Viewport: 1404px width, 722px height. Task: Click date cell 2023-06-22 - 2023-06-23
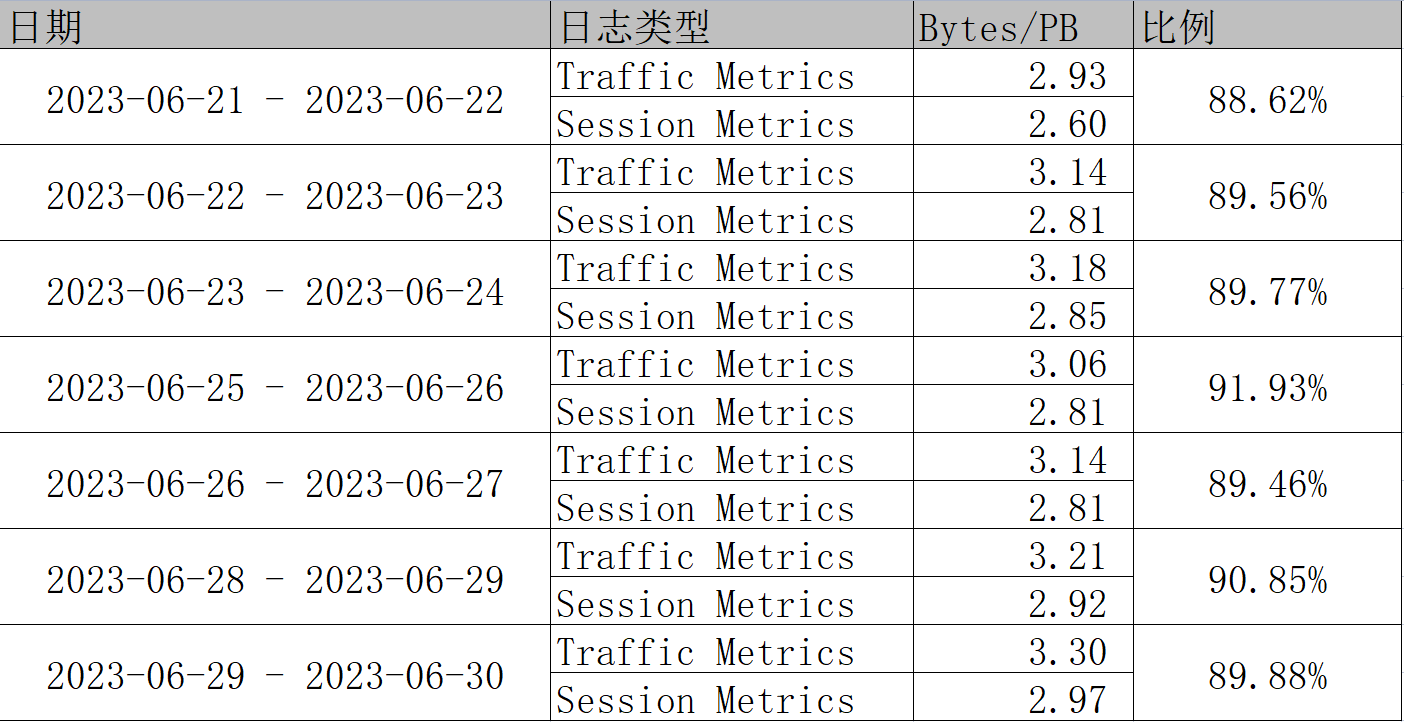click(275, 196)
